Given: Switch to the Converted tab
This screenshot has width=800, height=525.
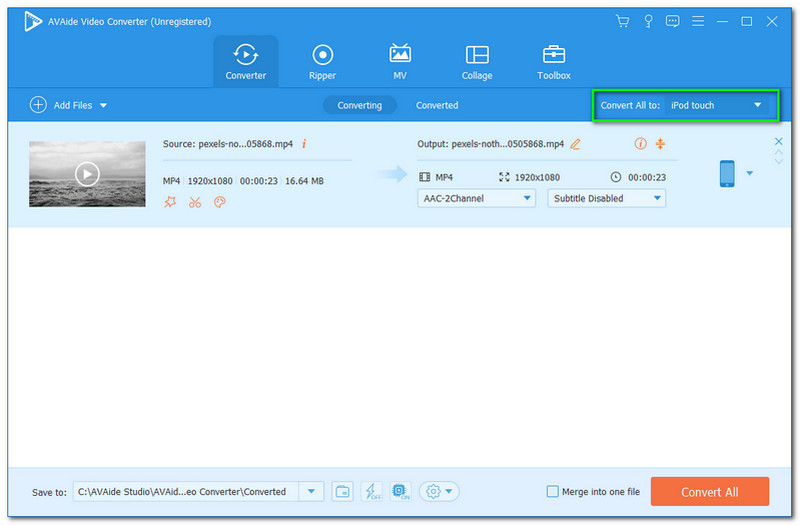Looking at the screenshot, I should click(437, 105).
